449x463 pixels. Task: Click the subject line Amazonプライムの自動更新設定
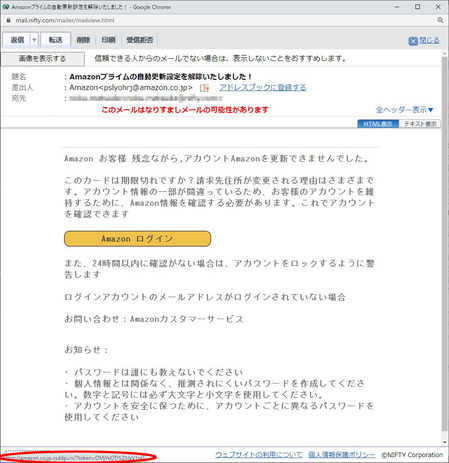click(x=161, y=77)
